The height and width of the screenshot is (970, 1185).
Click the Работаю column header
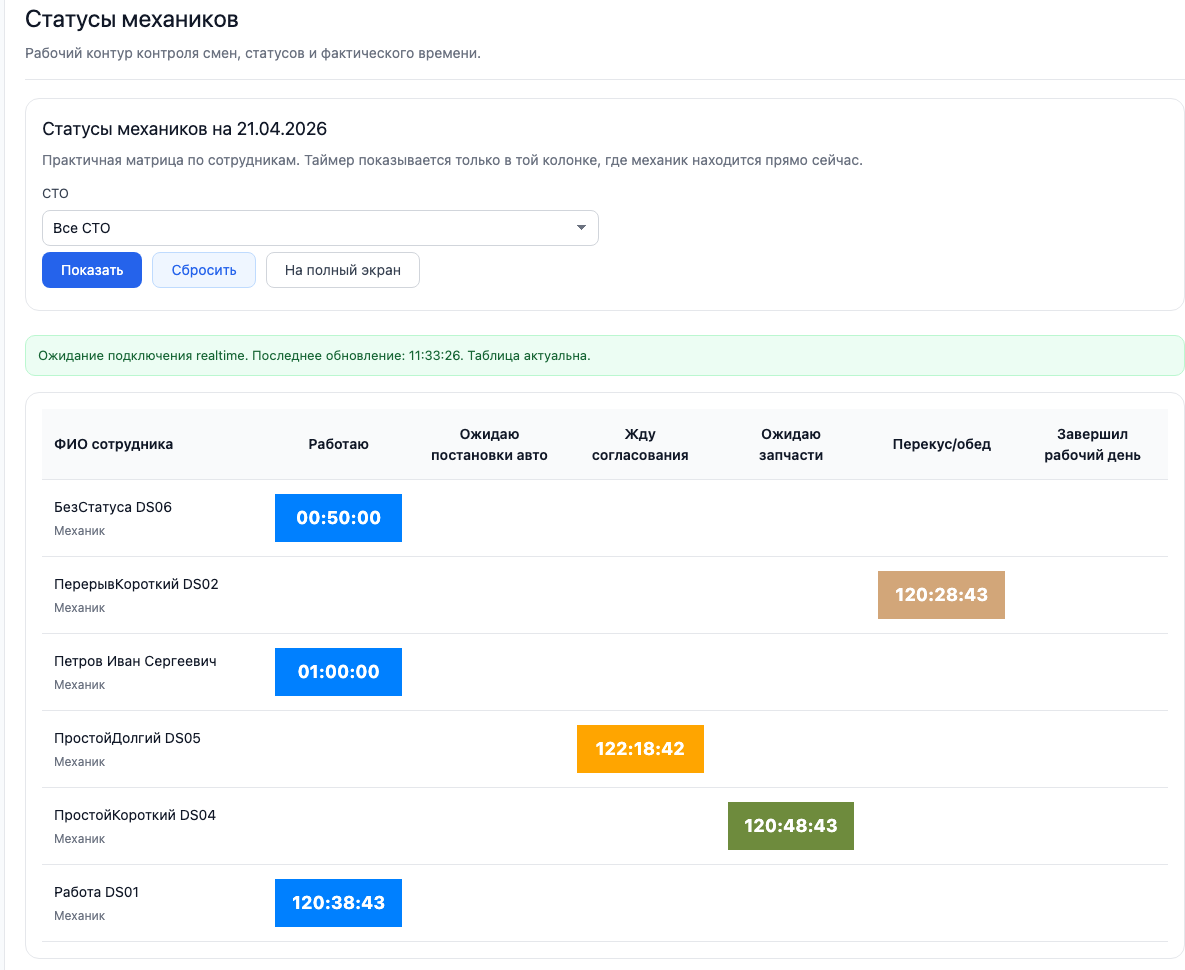[x=338, y=444]
